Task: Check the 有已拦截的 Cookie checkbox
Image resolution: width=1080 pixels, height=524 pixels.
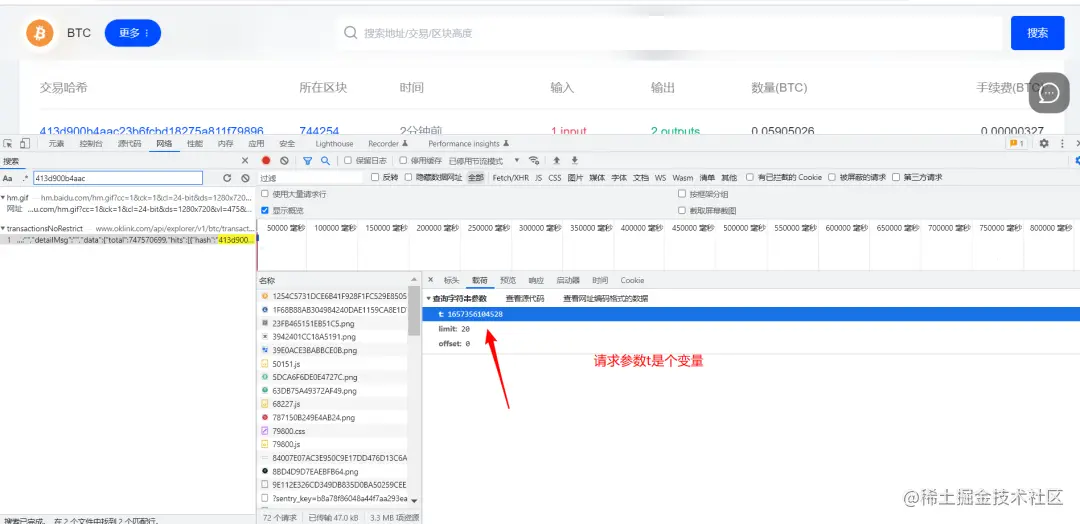Action: 750,177
